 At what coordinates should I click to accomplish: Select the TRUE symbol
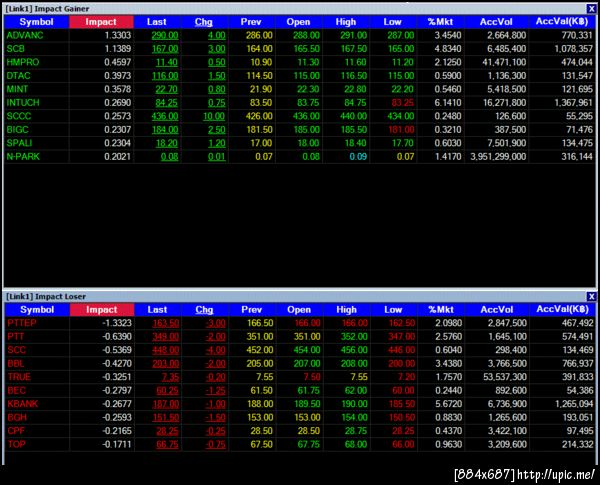coord(19,377)
